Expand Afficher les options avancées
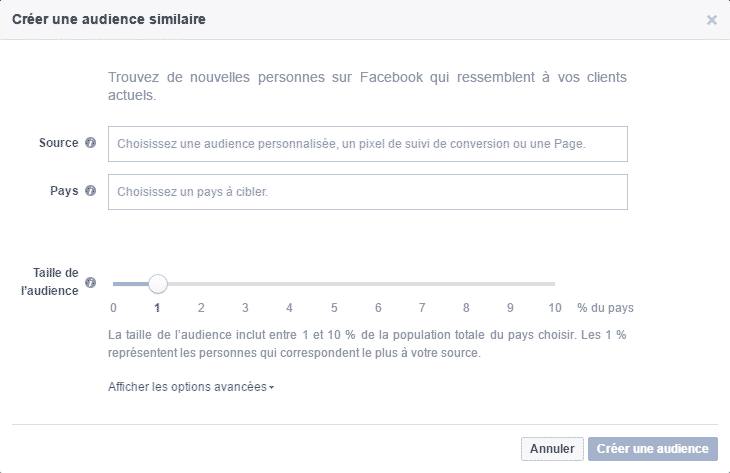730x473 pixels. 191,386
